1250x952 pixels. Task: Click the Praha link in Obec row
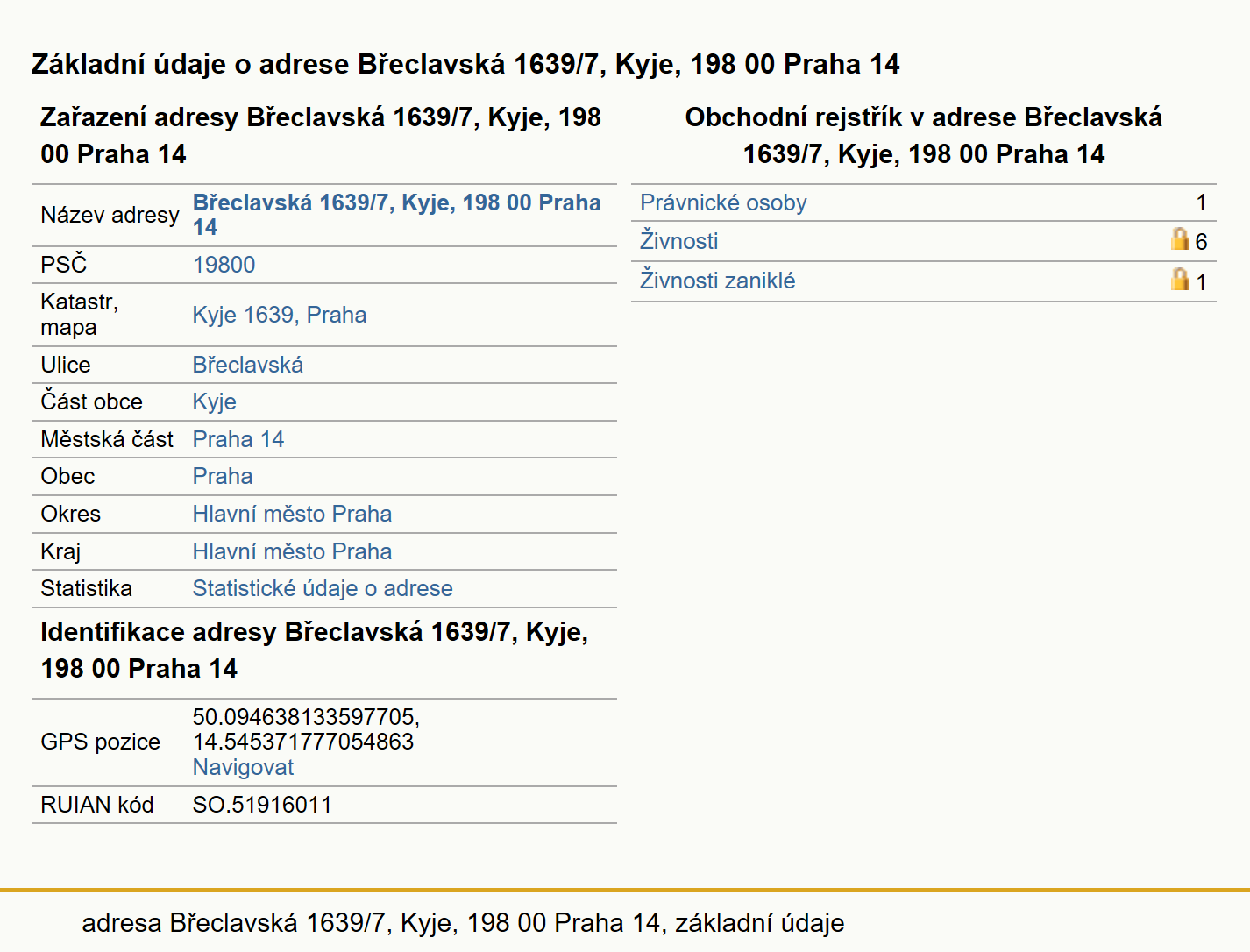223,476
